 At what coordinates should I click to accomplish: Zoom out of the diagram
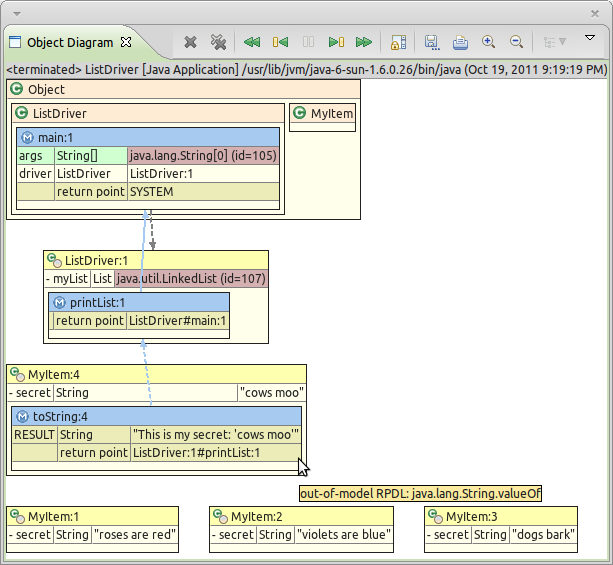pos(517,42)
